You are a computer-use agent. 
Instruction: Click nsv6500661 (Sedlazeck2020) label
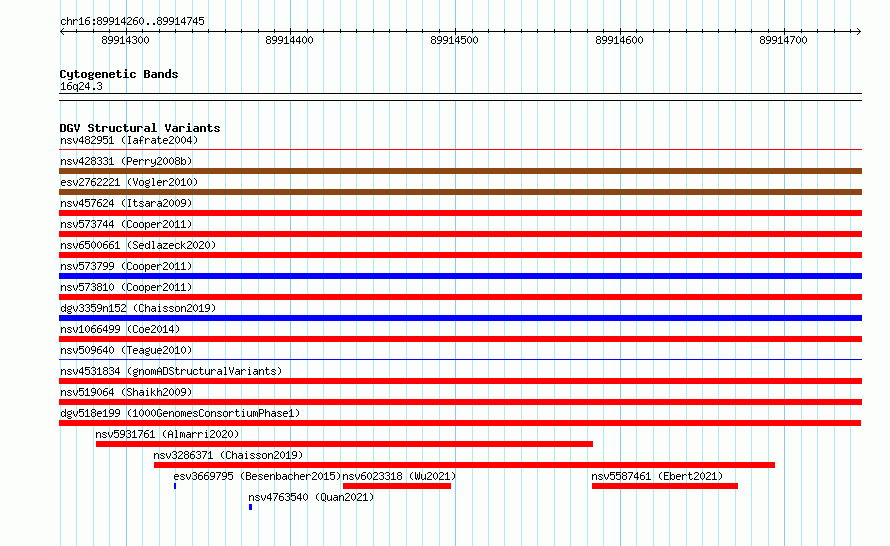tap(138, 245)
